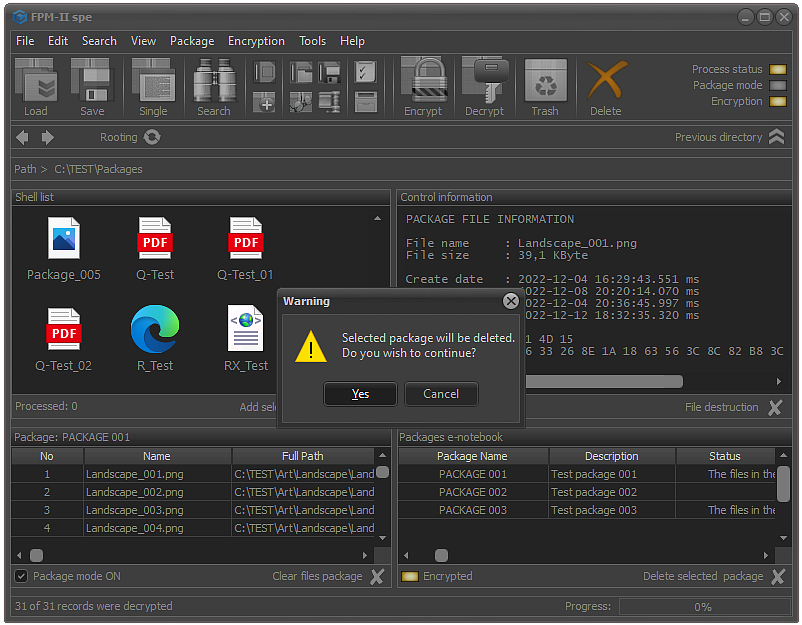Image resolution: width=802 pixels, height=625 pixels.
Task: Select the Package_005 image file
Action: [x=63, y=249]
